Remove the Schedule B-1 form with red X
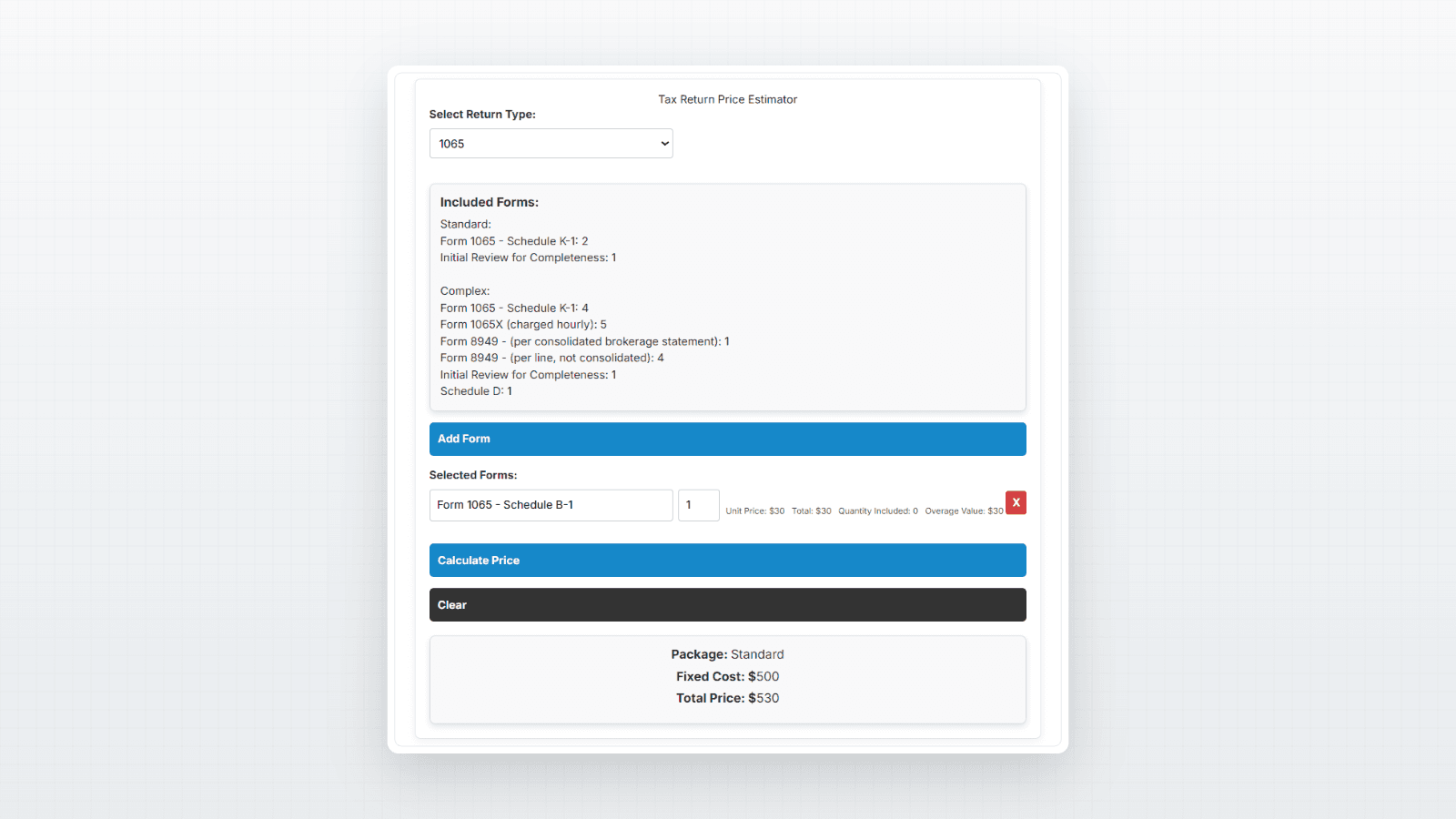The width and height of the screenshot is (1456, 819). tap(1016, 502)
